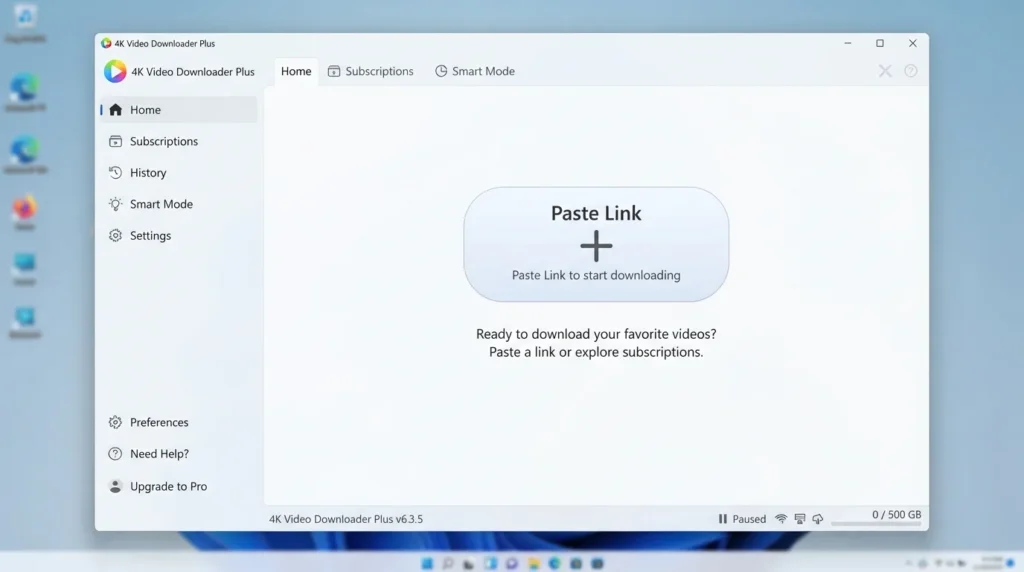The image size is (1024, 572).
Task: Click the Subscriptions icon in the sidebar
Action: (x=116, y=141)
